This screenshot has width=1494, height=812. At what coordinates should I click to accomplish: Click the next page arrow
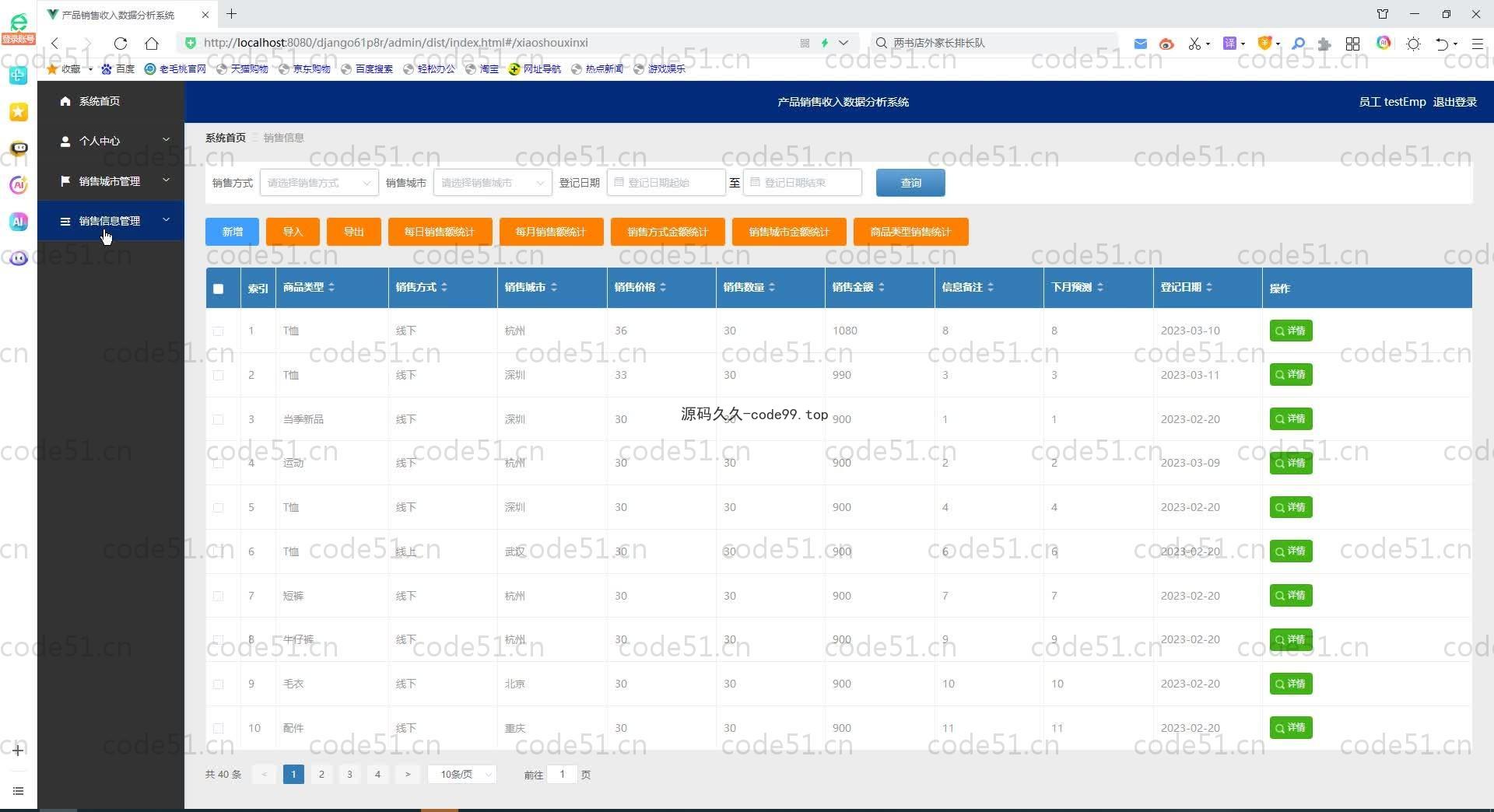[x=407, y=775]
